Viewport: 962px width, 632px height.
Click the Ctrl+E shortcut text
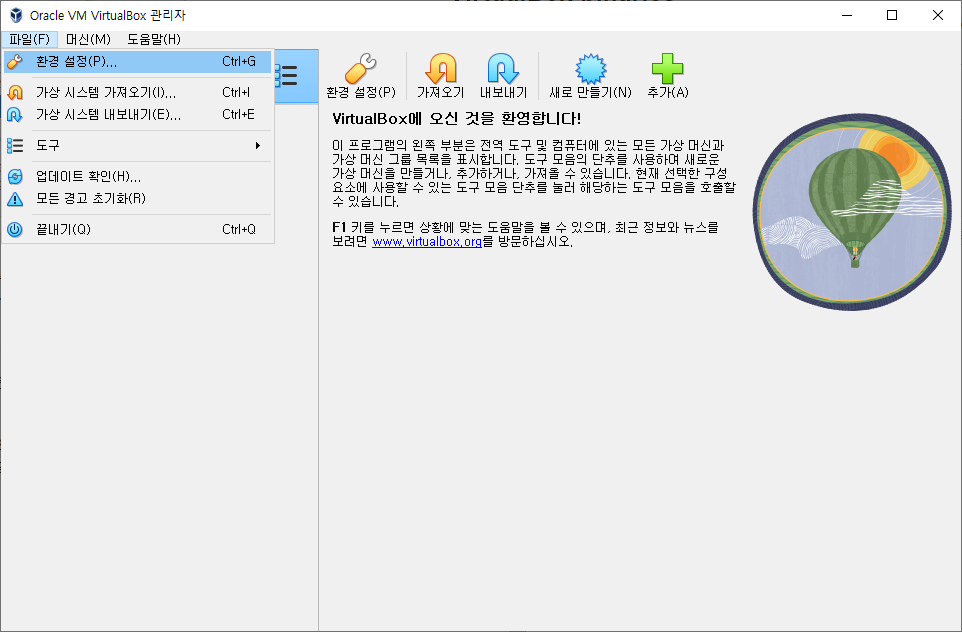pyautogui.click(x=238, y=114)
